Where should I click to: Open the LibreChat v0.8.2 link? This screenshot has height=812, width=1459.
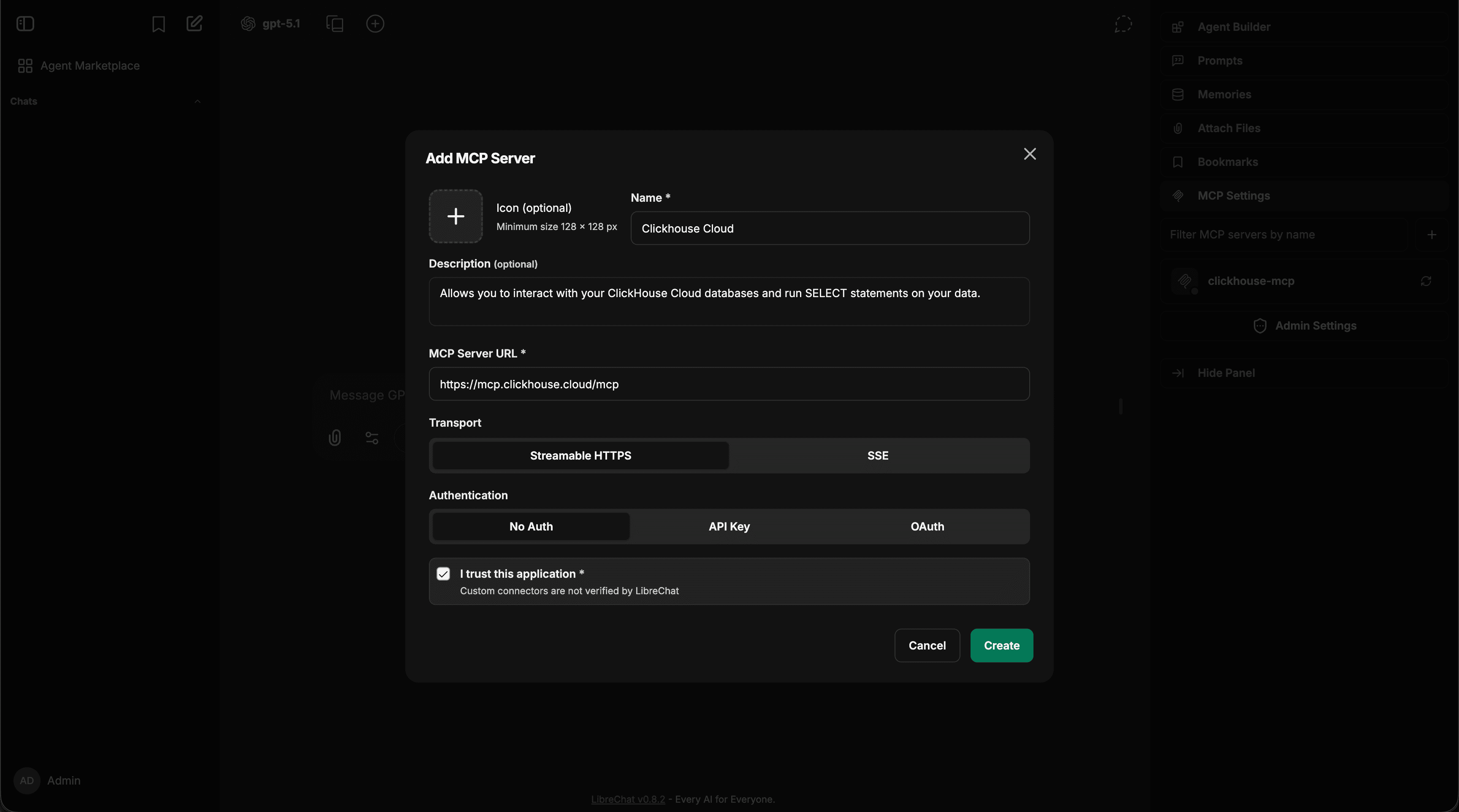(628, 799)
